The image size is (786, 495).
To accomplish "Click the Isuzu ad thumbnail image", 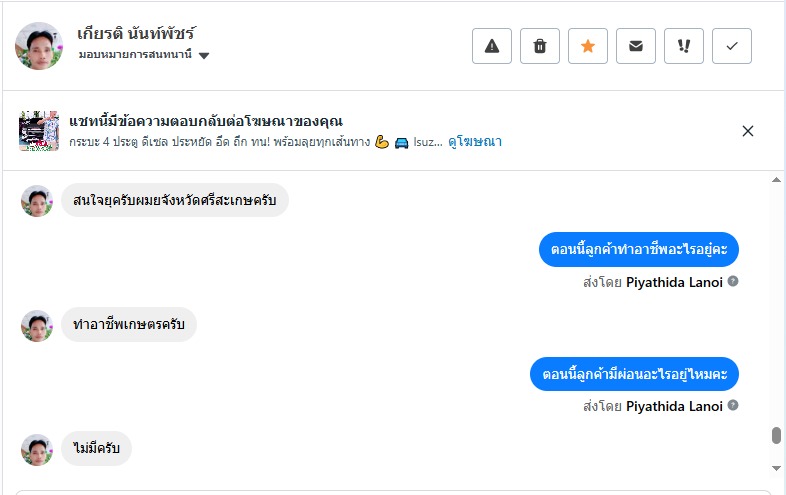I will click(39, 131).
